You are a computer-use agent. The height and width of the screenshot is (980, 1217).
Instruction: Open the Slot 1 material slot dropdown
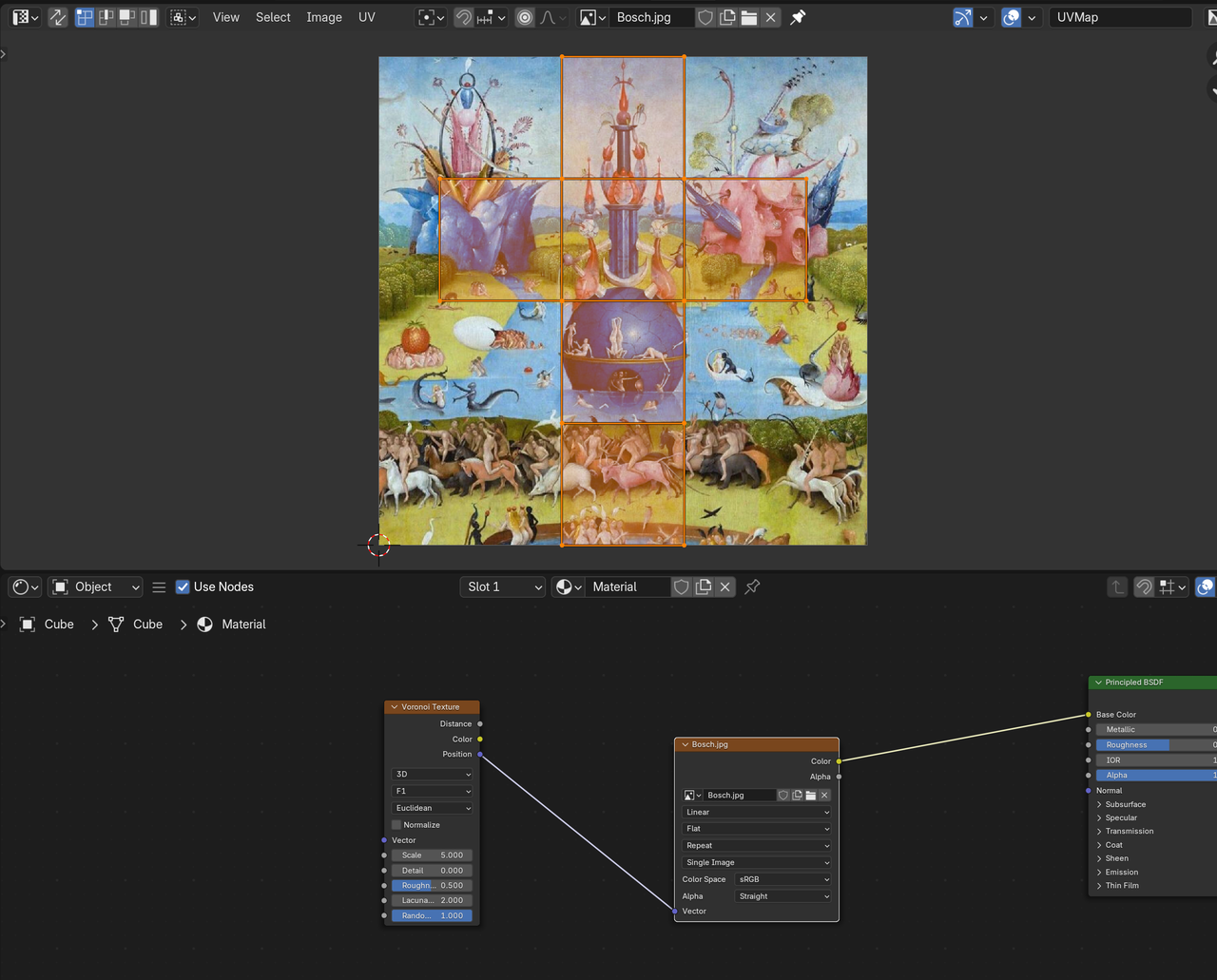[x=503, y=586]
